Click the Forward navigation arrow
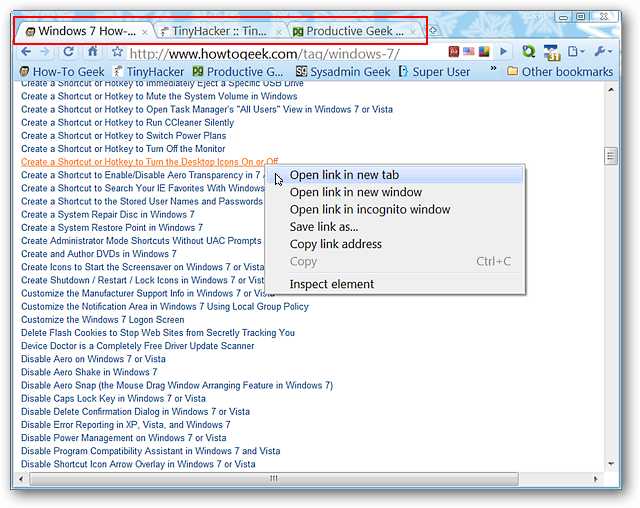Viewport: 640px width, 508px height. point(46,52)
